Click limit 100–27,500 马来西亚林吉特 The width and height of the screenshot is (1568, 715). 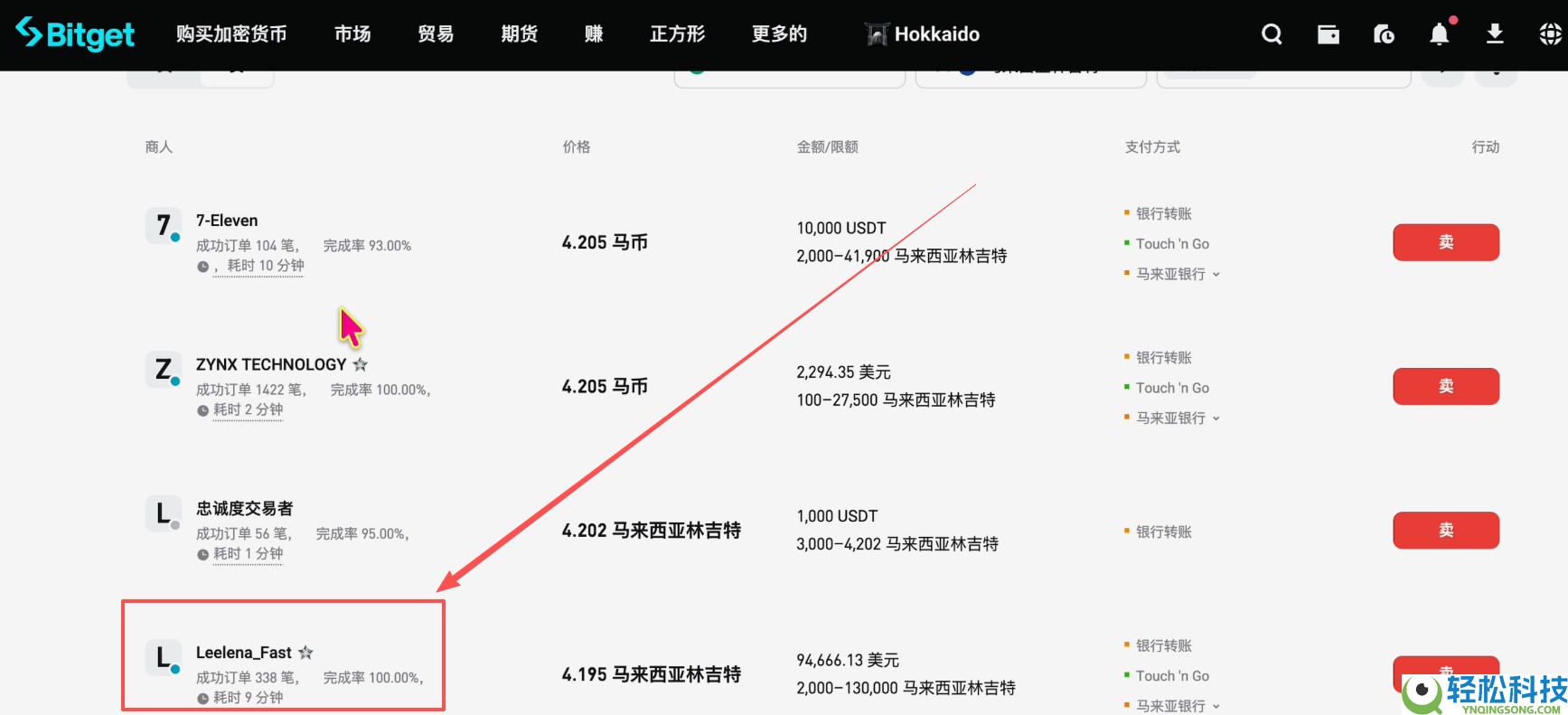(x=896, y=400)
